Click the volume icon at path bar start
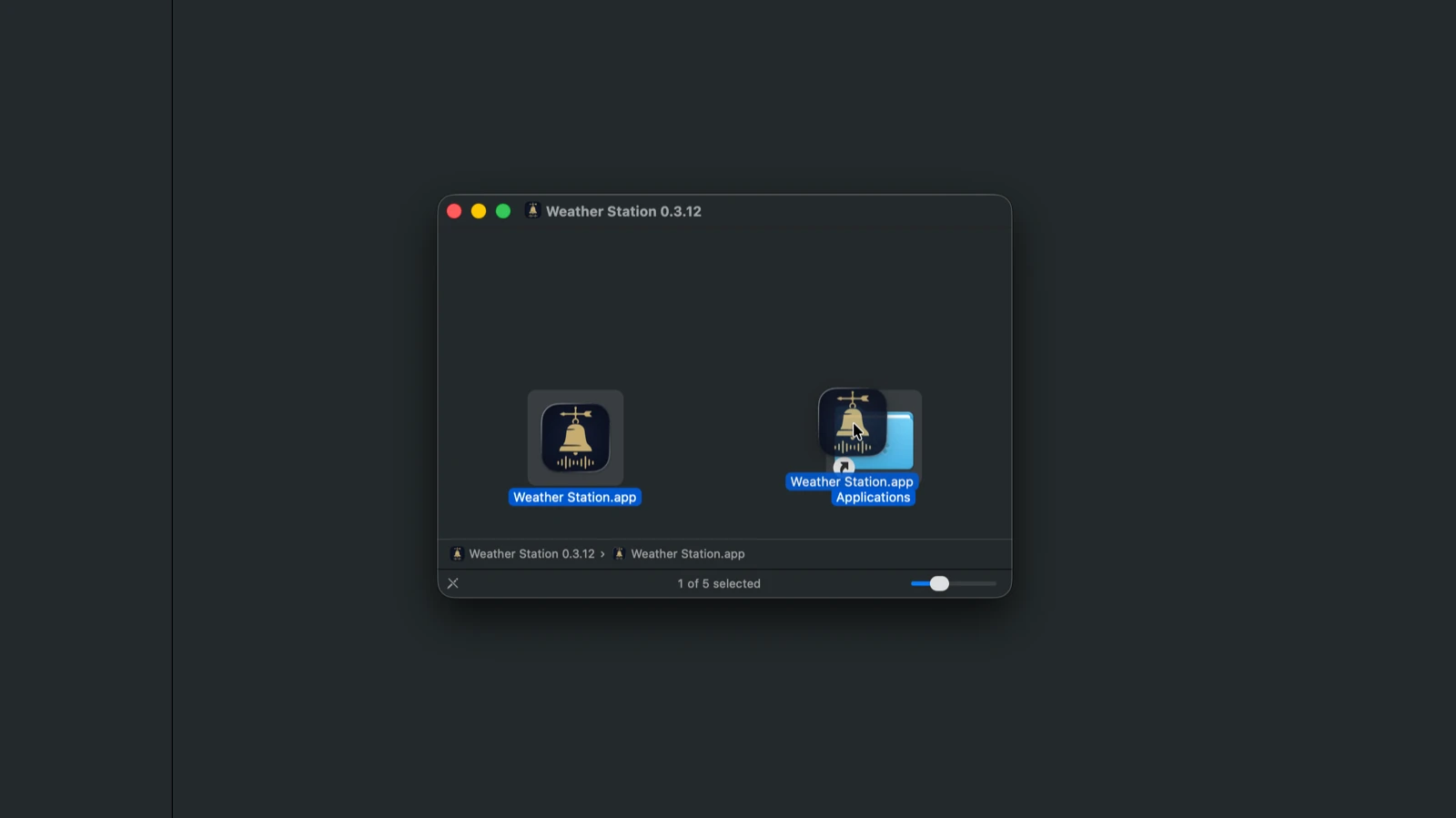The image size is (1456, 818). 458,554
